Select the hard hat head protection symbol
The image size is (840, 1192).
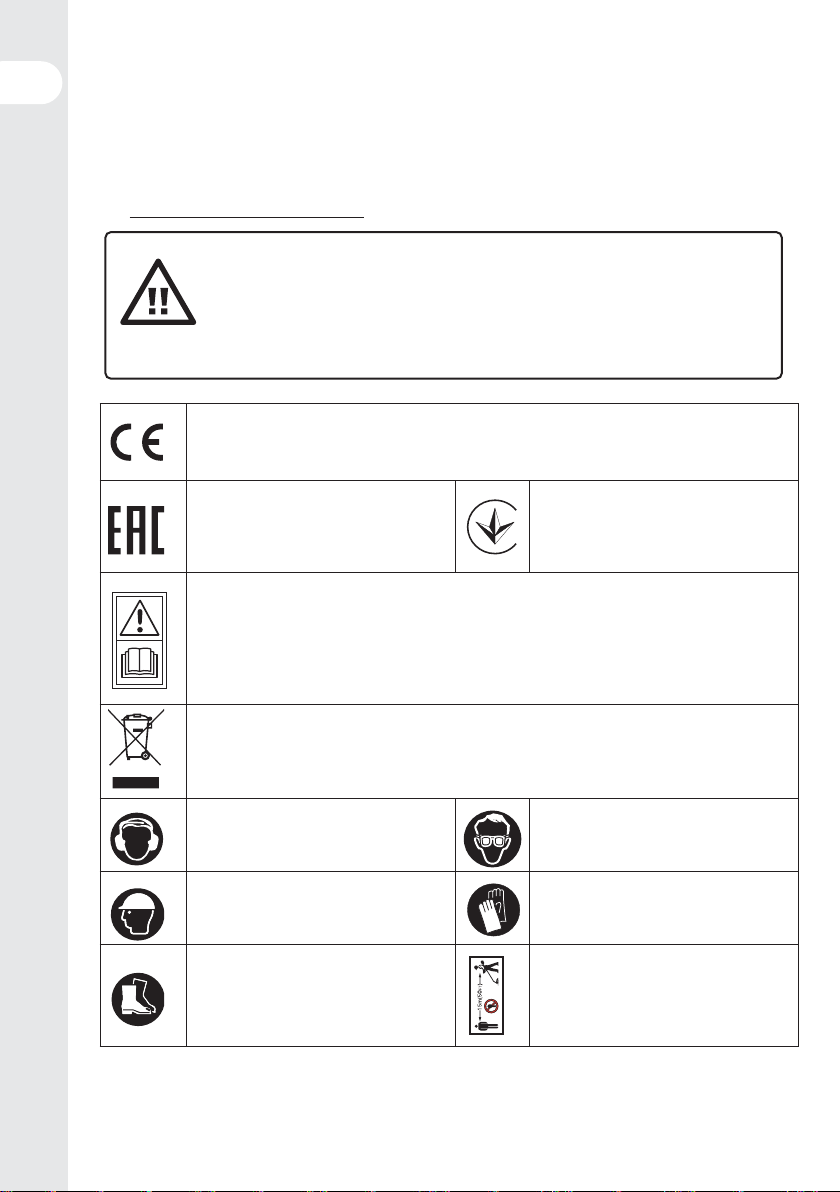pyautogui.click(x=138, y=913)
